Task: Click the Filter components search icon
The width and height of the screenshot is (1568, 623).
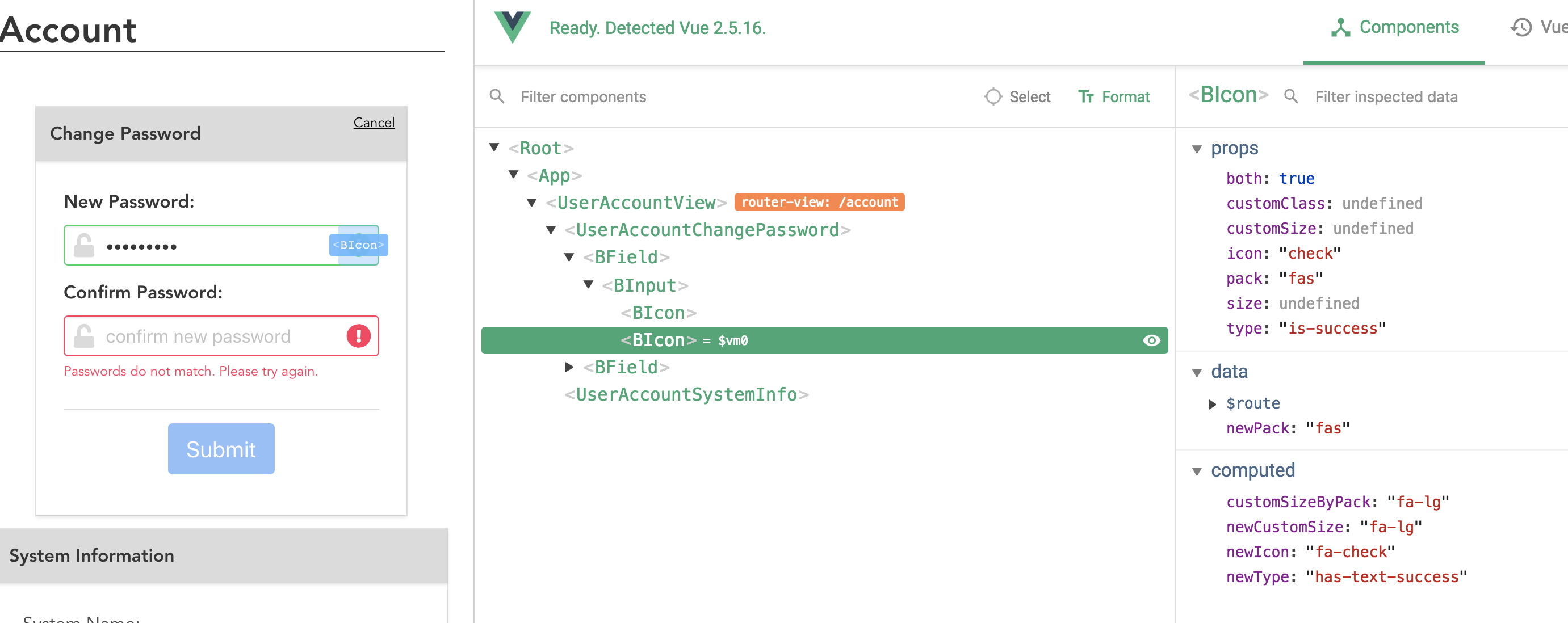Action: (x=497, y=96)
